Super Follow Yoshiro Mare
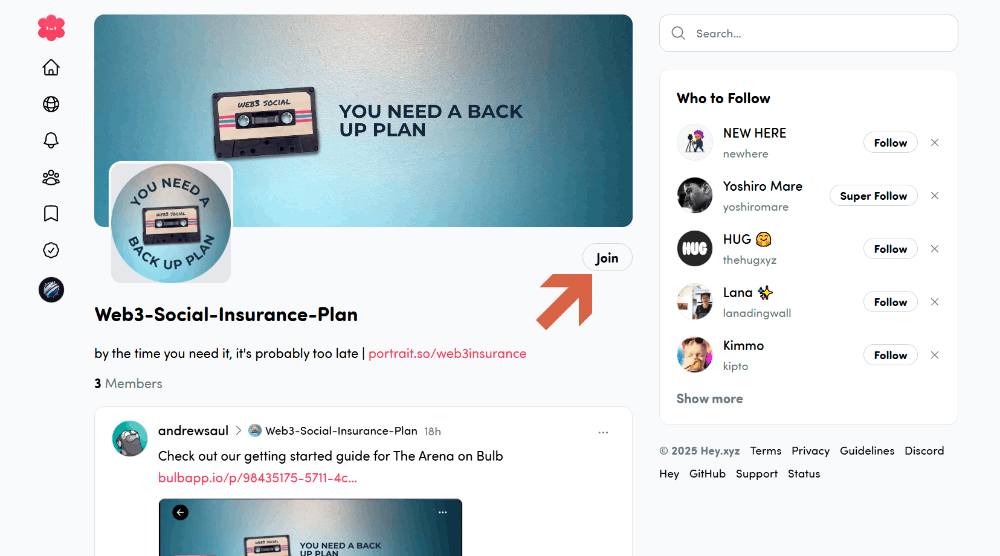The height and width of the screenshot is (556, 1000). [x=873, y=196]
